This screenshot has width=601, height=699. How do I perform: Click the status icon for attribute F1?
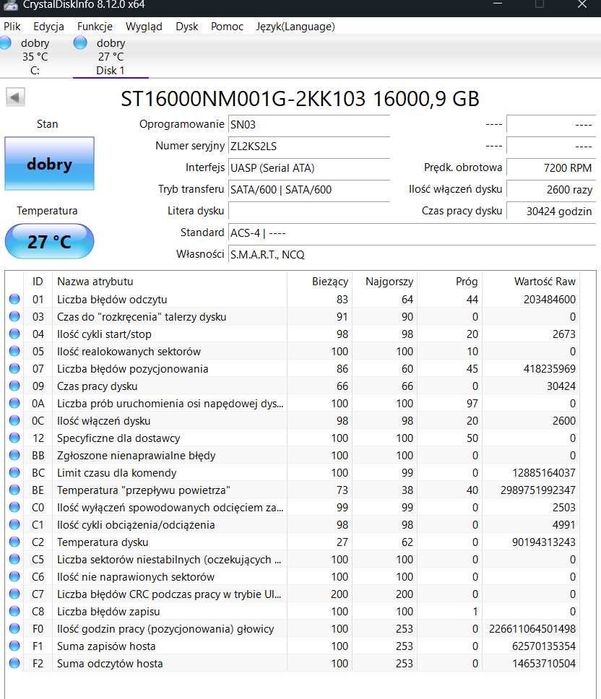[15, 646]
